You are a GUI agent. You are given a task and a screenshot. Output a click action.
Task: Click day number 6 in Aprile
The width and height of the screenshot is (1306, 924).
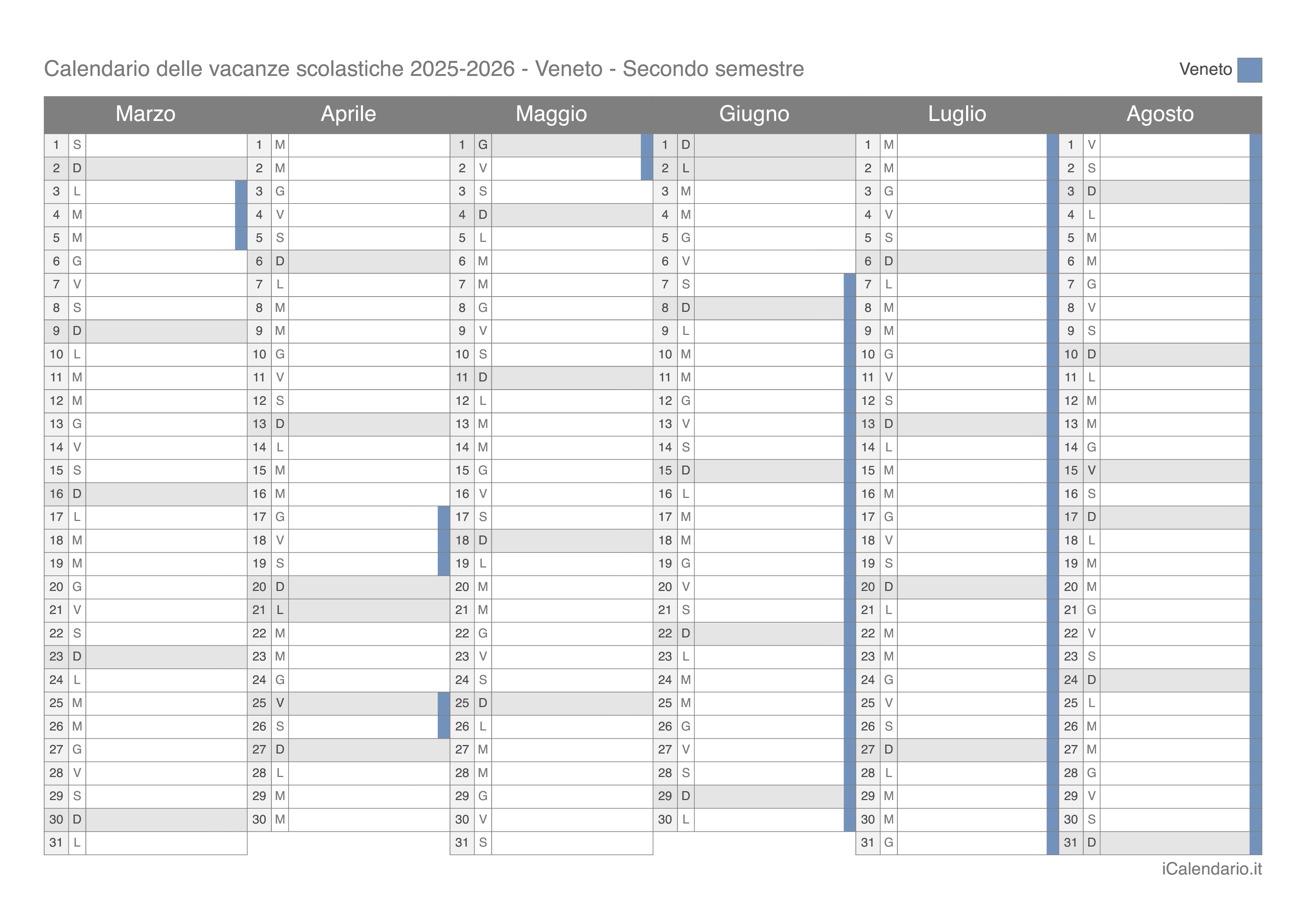[259, 261]
